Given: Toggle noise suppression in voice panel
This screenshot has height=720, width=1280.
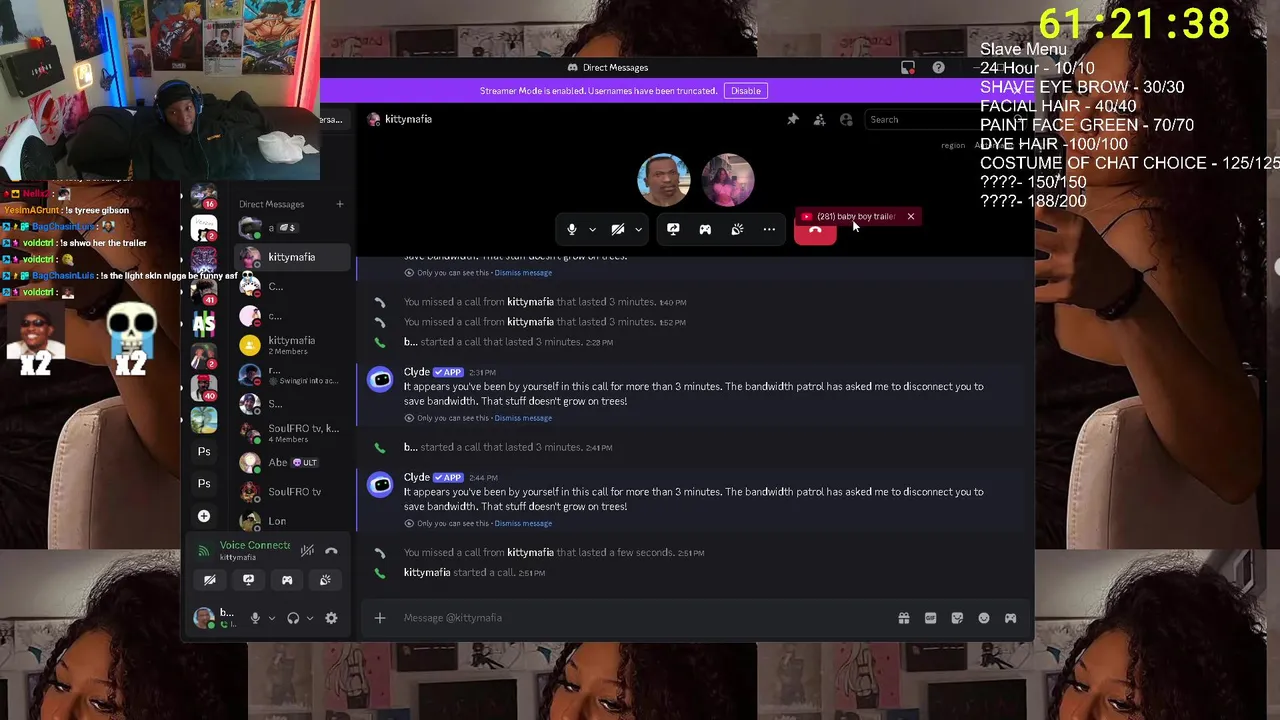Looking at the screenshot, I should pyautogui.click(x=307, y=550).
